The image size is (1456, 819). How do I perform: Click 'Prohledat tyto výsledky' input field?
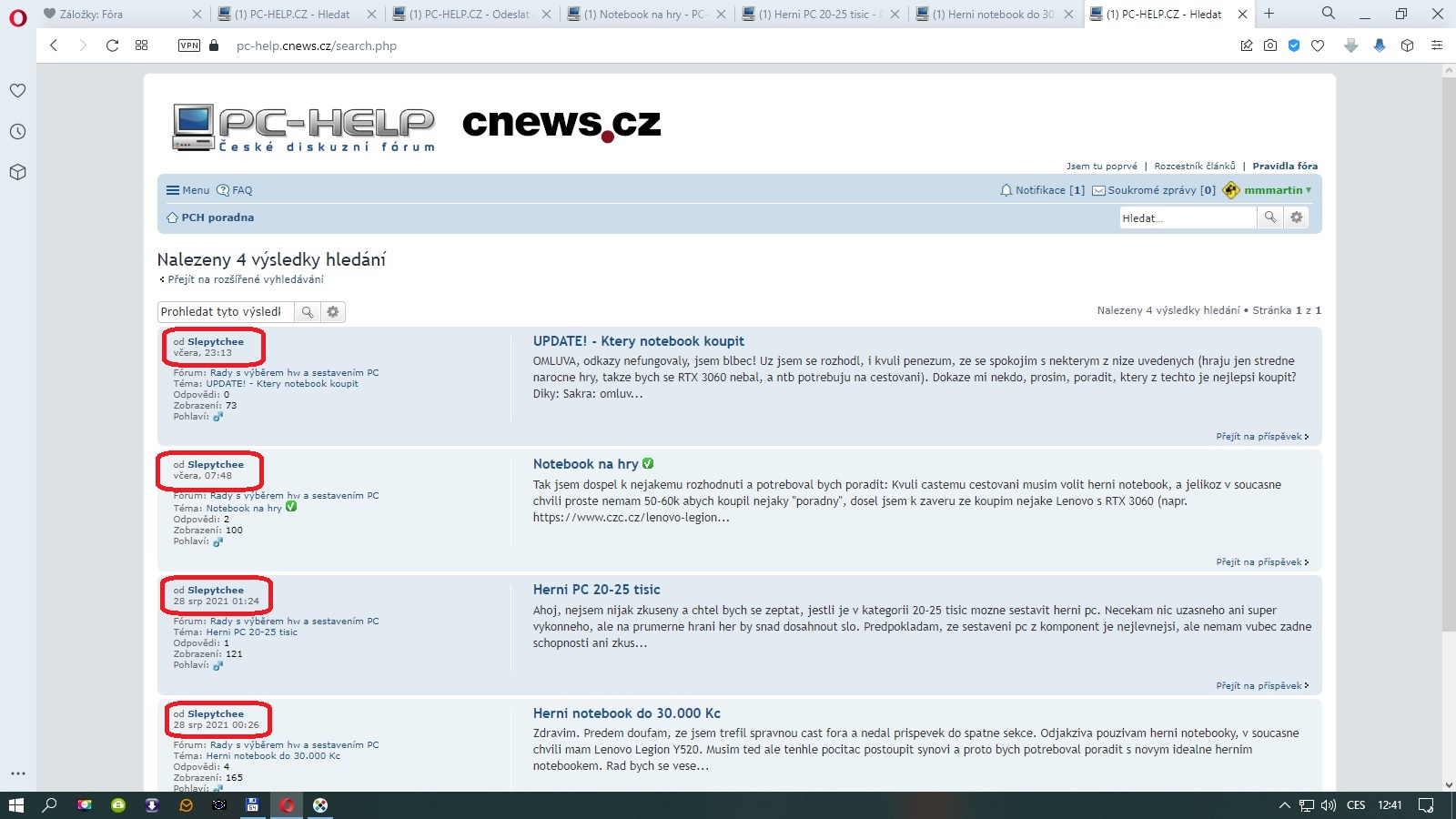point(226,312)
